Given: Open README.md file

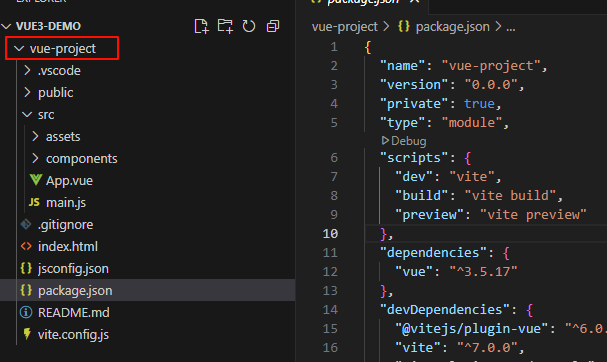Looking at the screenshot, I should pyautogui.click(x=74, y=312).
